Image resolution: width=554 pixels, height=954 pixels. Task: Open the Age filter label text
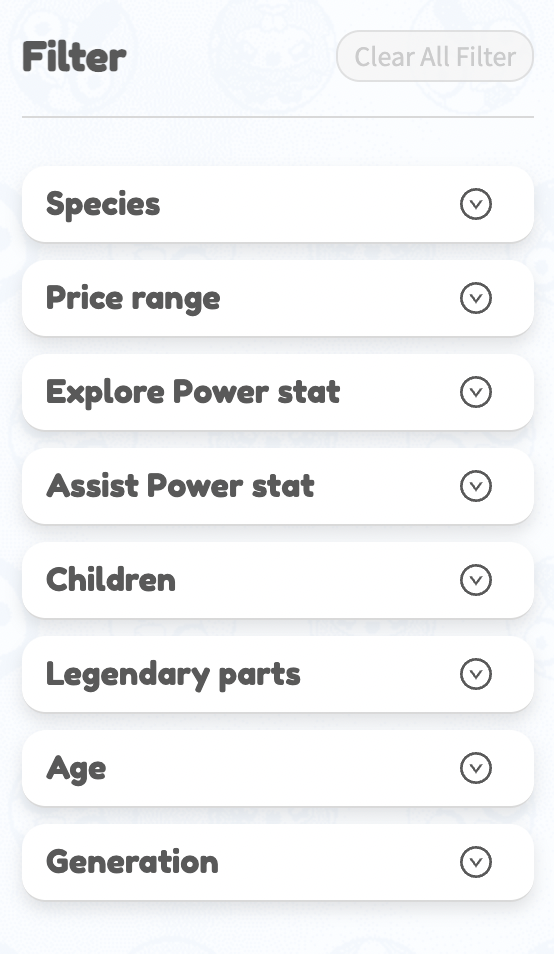tap(76, 769)
